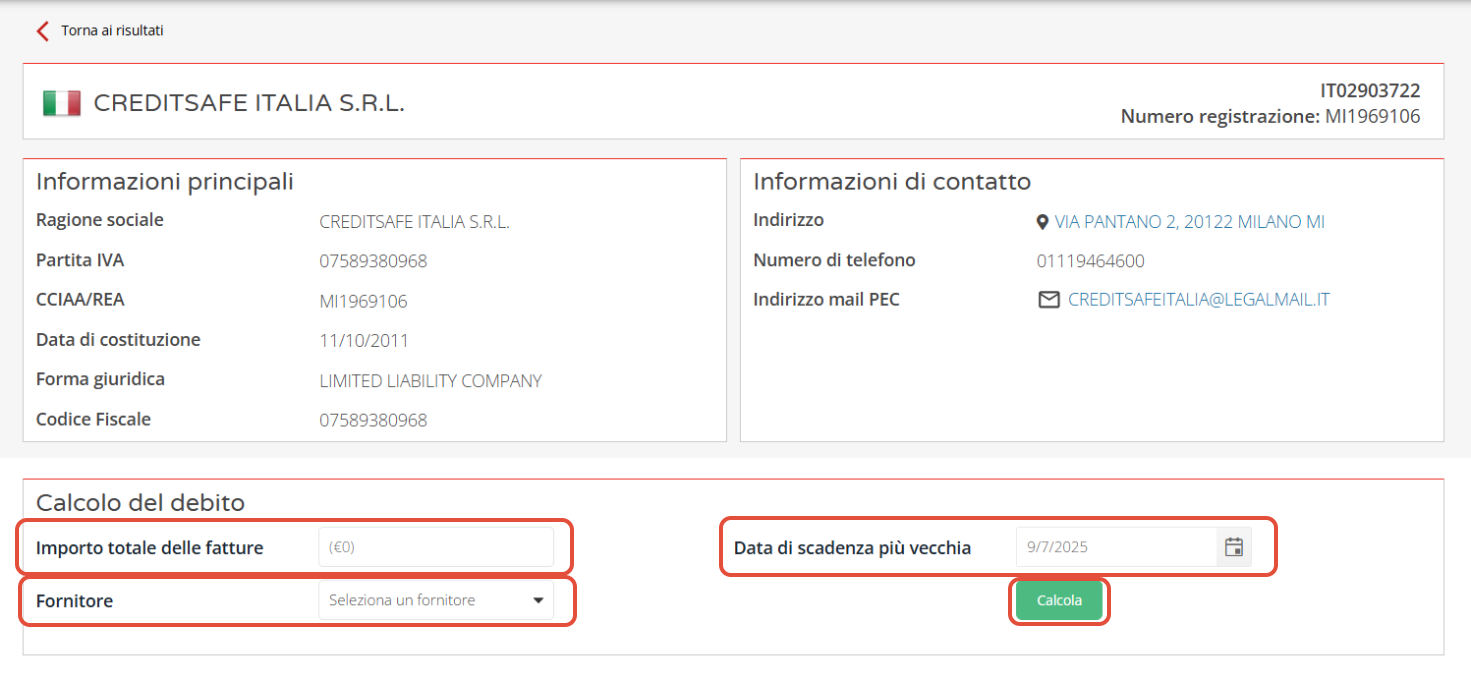Click the CREDITSAFE ITALIA S.R.L. header title
The image size is (1471, 680).
(249, 103)
